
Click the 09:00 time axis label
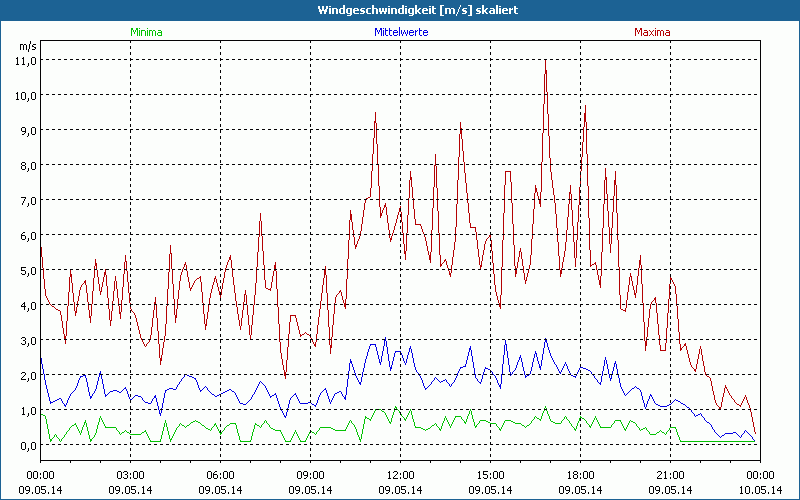(x=310, y=474)
